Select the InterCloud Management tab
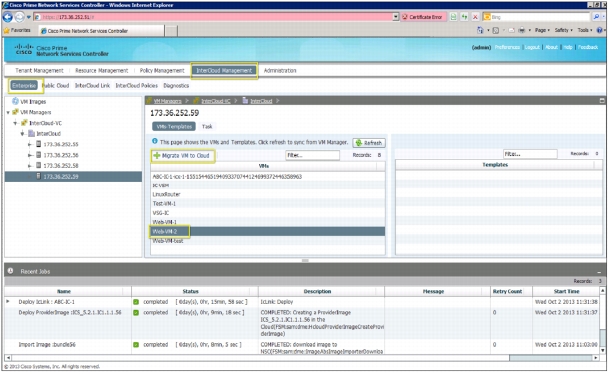The height and width of the screenshot is (374, 609). (224, 71)
